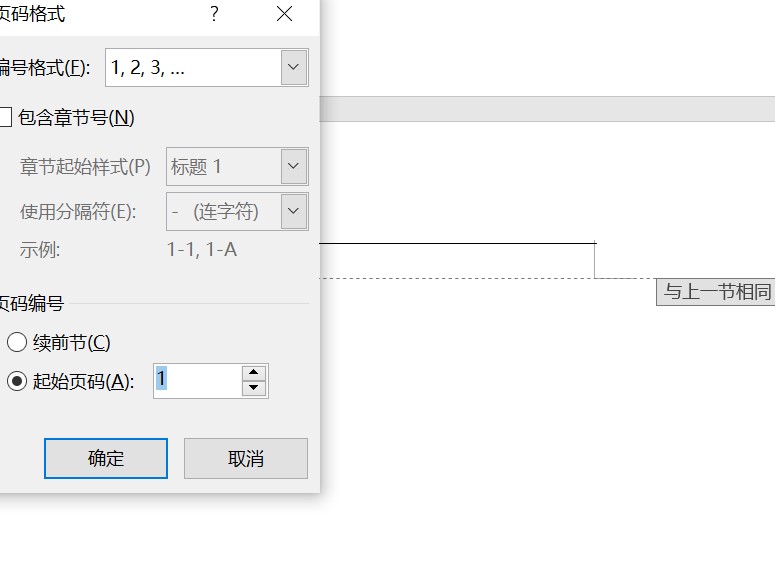
Task: Click the "1, 2, 3, ..." number format box
Action: tap(192, 68)
